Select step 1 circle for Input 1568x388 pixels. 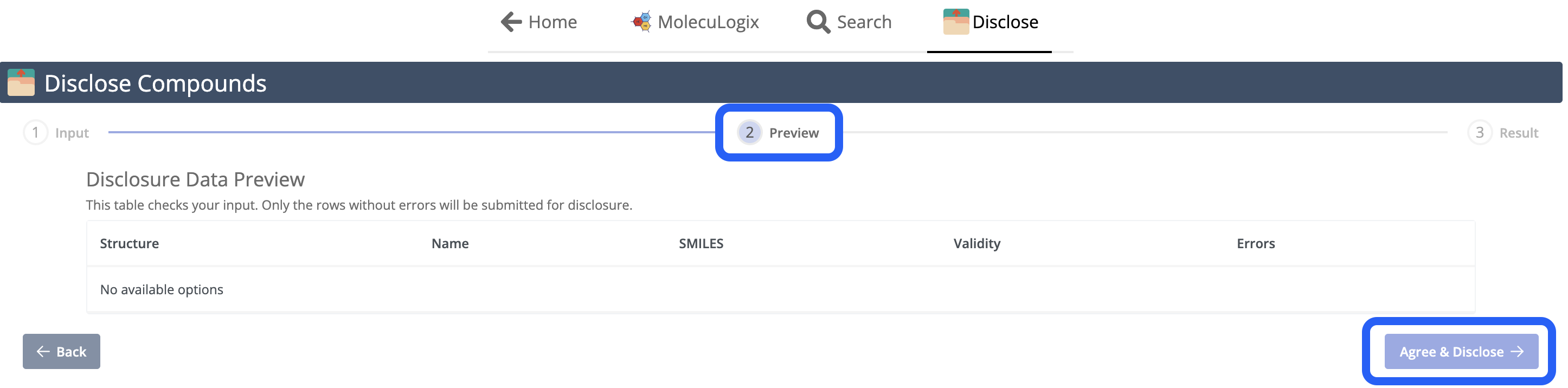tap(35, 133)
